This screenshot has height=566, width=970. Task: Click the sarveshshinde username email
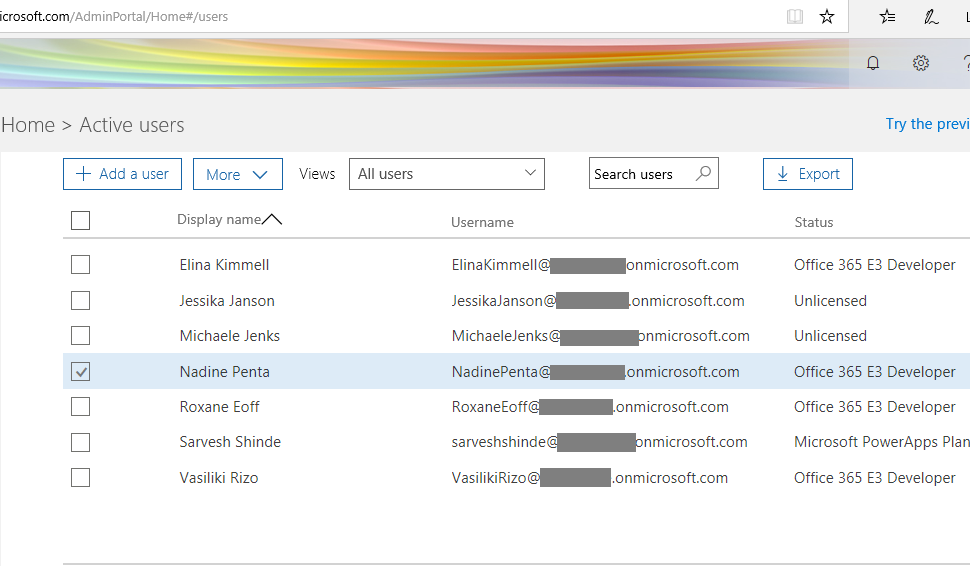pyautogui.click(x=599, y=442)
